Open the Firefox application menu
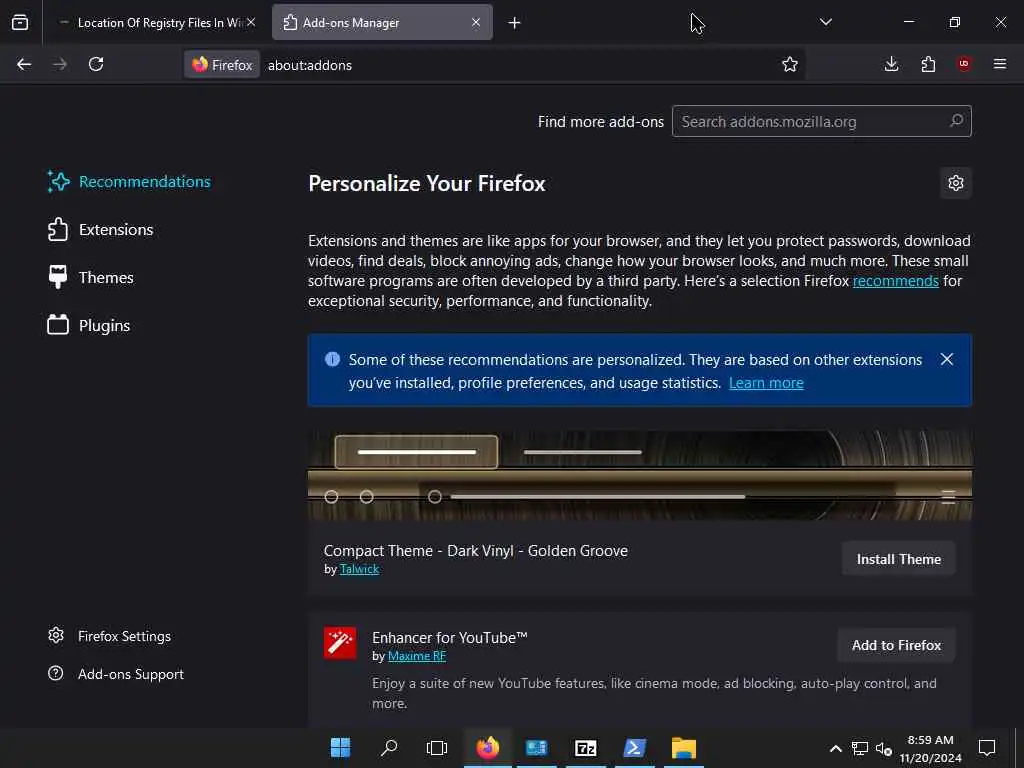The width and height of the screenshot is (1024, 768). (x=1000, y=64)
